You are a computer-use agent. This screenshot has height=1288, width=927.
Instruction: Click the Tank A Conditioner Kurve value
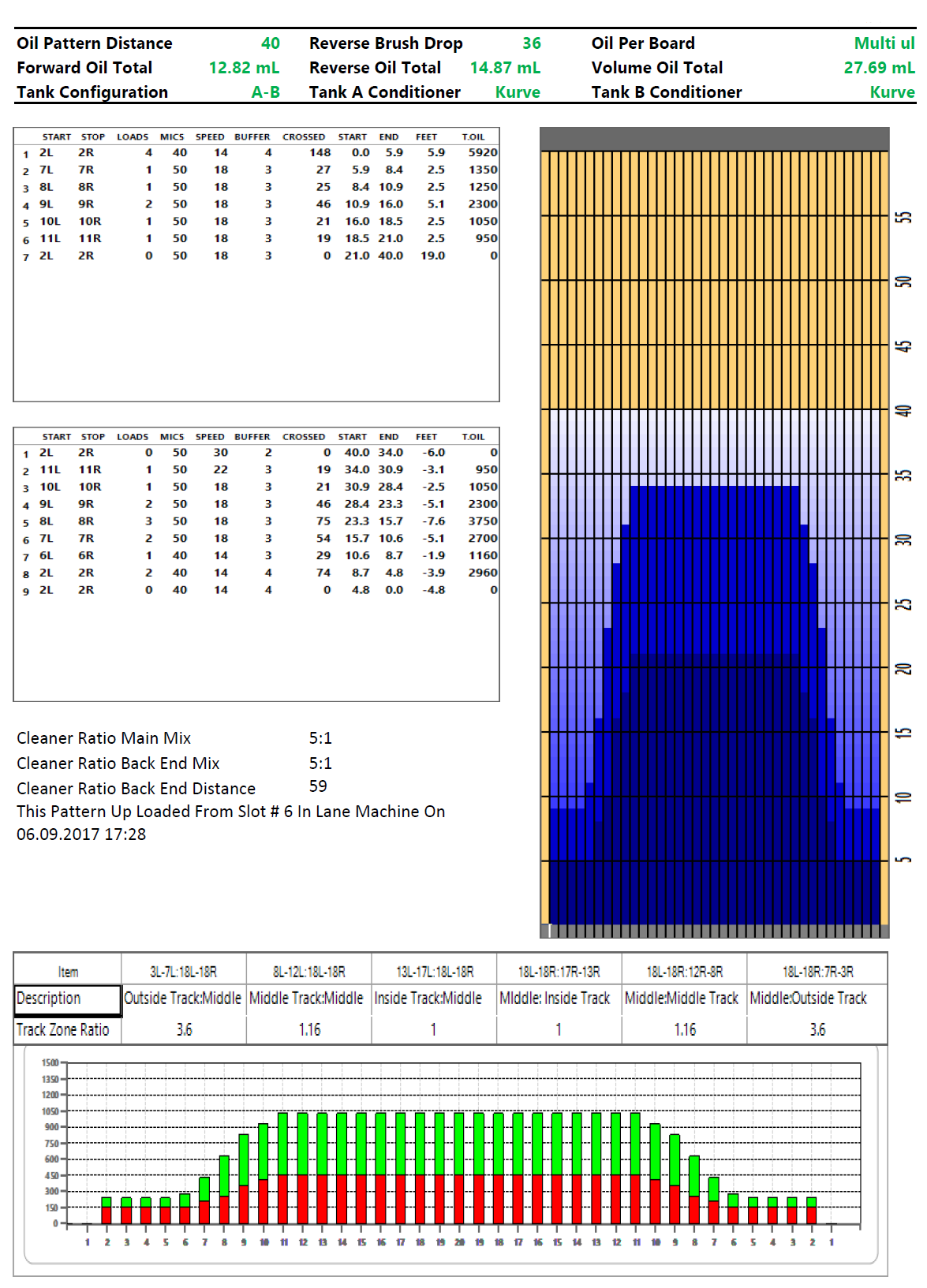coord(518,92)
